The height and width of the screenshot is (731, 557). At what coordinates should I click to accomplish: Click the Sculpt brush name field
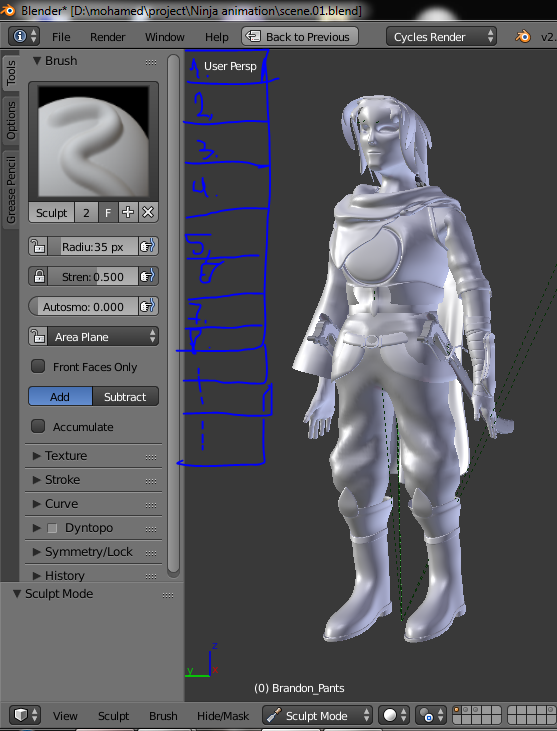(51, 213)
